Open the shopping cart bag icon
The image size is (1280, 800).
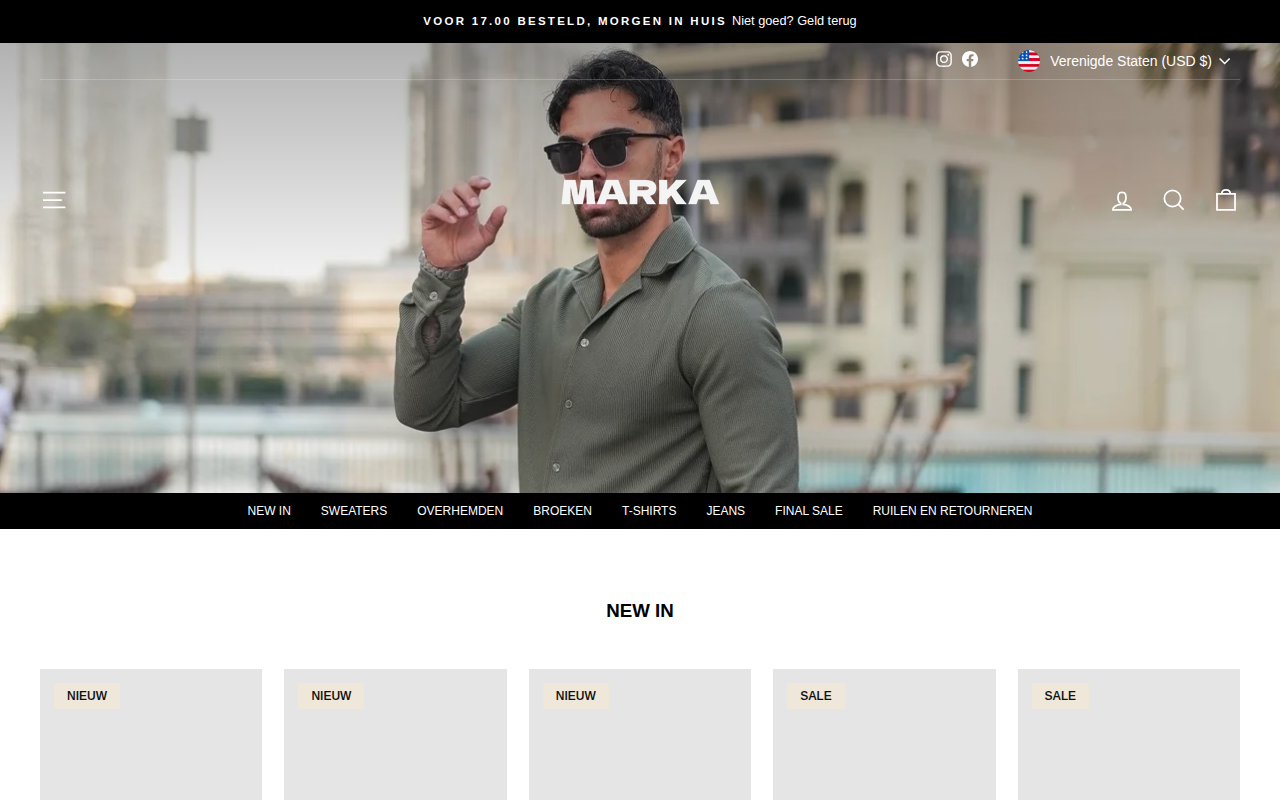[1226, 201]
